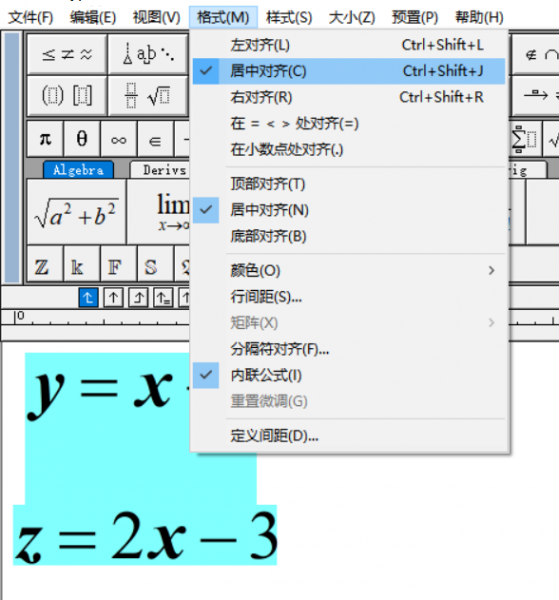559x600 pixels.
Task: Open the 编辑(E) Edit menu
Action: click(x=93, y=18)
